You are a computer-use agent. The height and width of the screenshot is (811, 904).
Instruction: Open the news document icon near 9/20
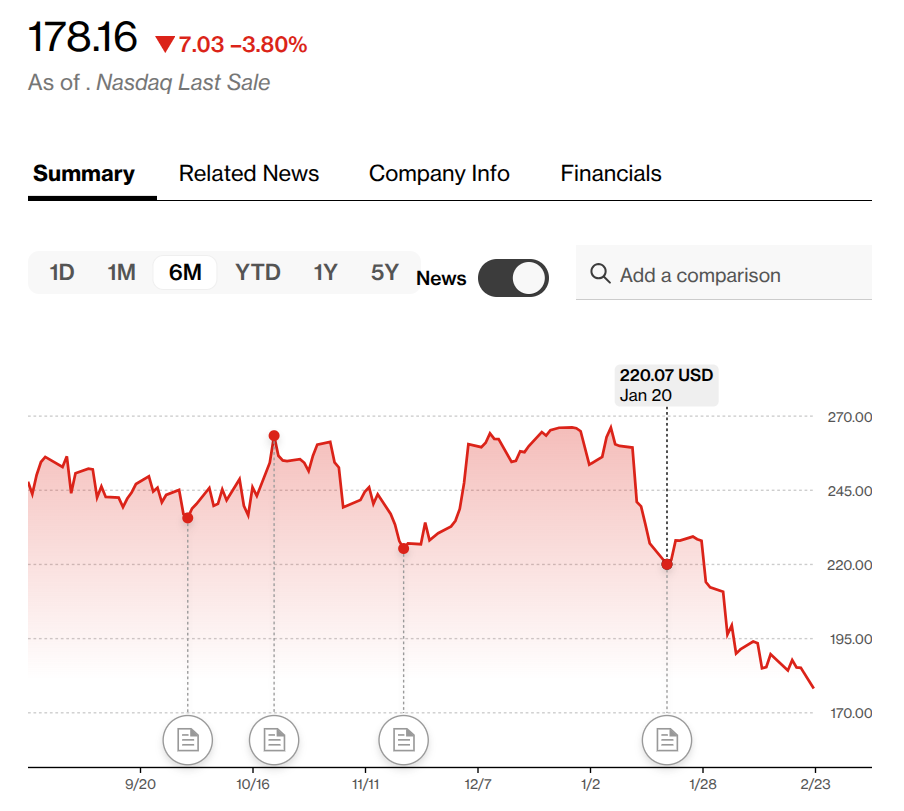point(188,740)
